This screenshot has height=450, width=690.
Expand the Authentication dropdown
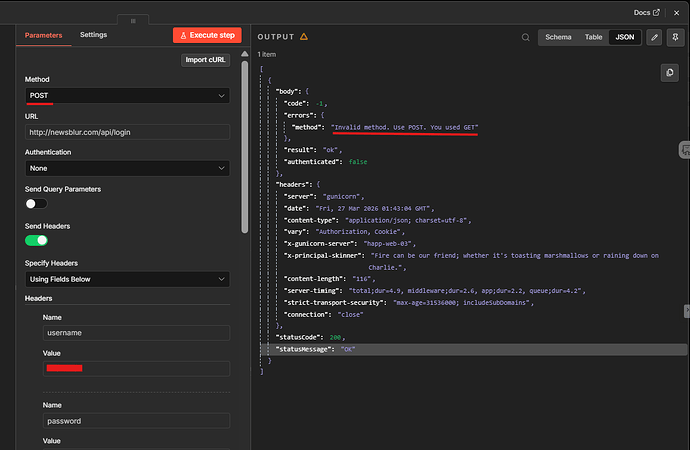(128, 168)
